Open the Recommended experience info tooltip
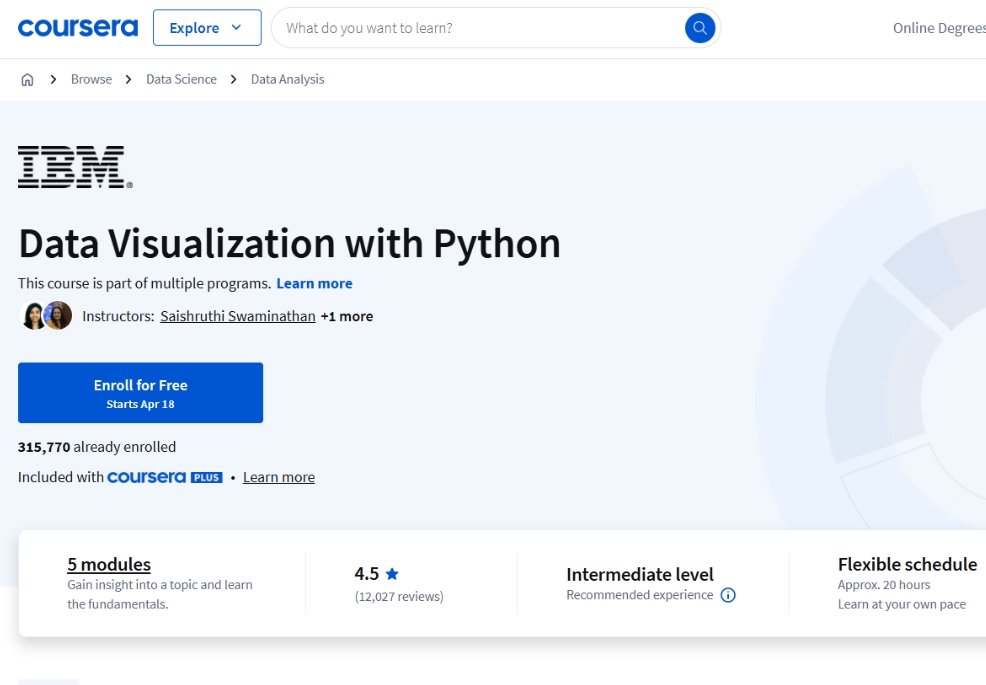Image resolution: width=986 pixels, height=685 pixels. [x=728, y=595]
